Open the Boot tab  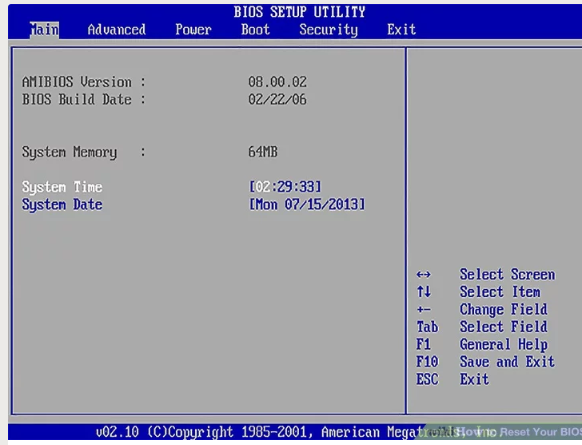255,29
